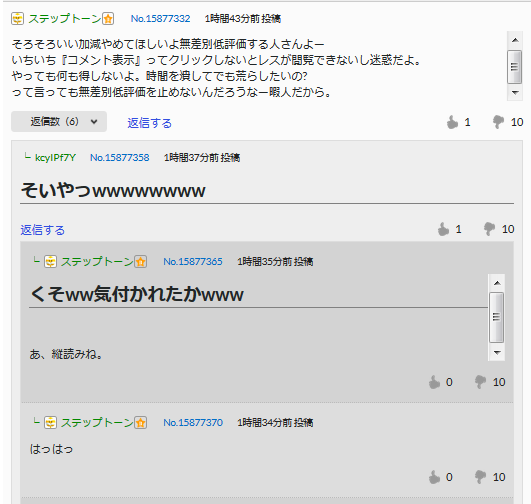The width and height of the screenshot is (531, 504).
Task: Expand the 返信数 (6) replies dropdown
Action: [x=59, y=121]
